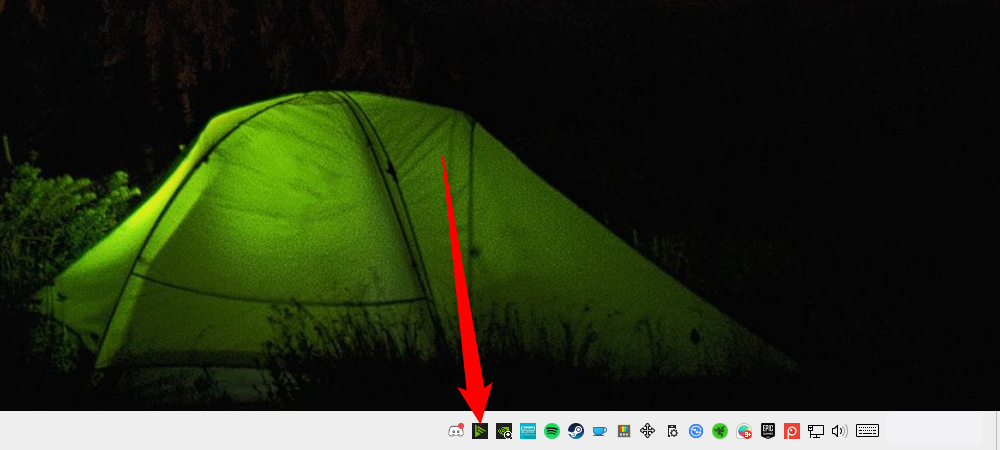Click the teal keyboard-shaped tray icon
This screenshot has height=450, width=1000.
click(527, 431)
